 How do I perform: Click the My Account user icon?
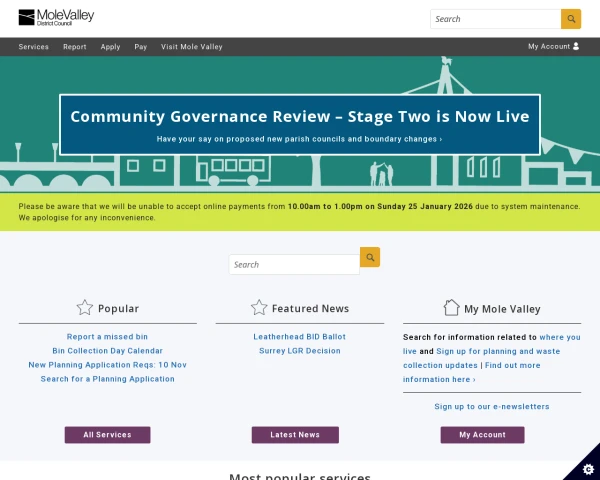tap(576, 46)
